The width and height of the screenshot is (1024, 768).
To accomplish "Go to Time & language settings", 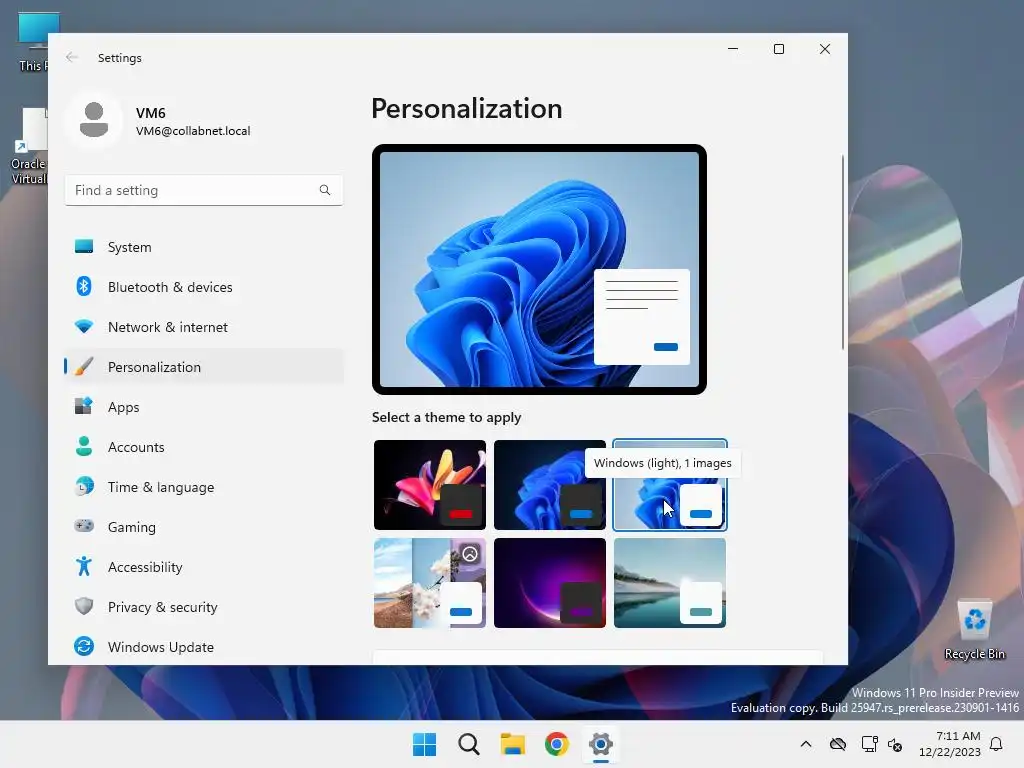I will point(204,487).
